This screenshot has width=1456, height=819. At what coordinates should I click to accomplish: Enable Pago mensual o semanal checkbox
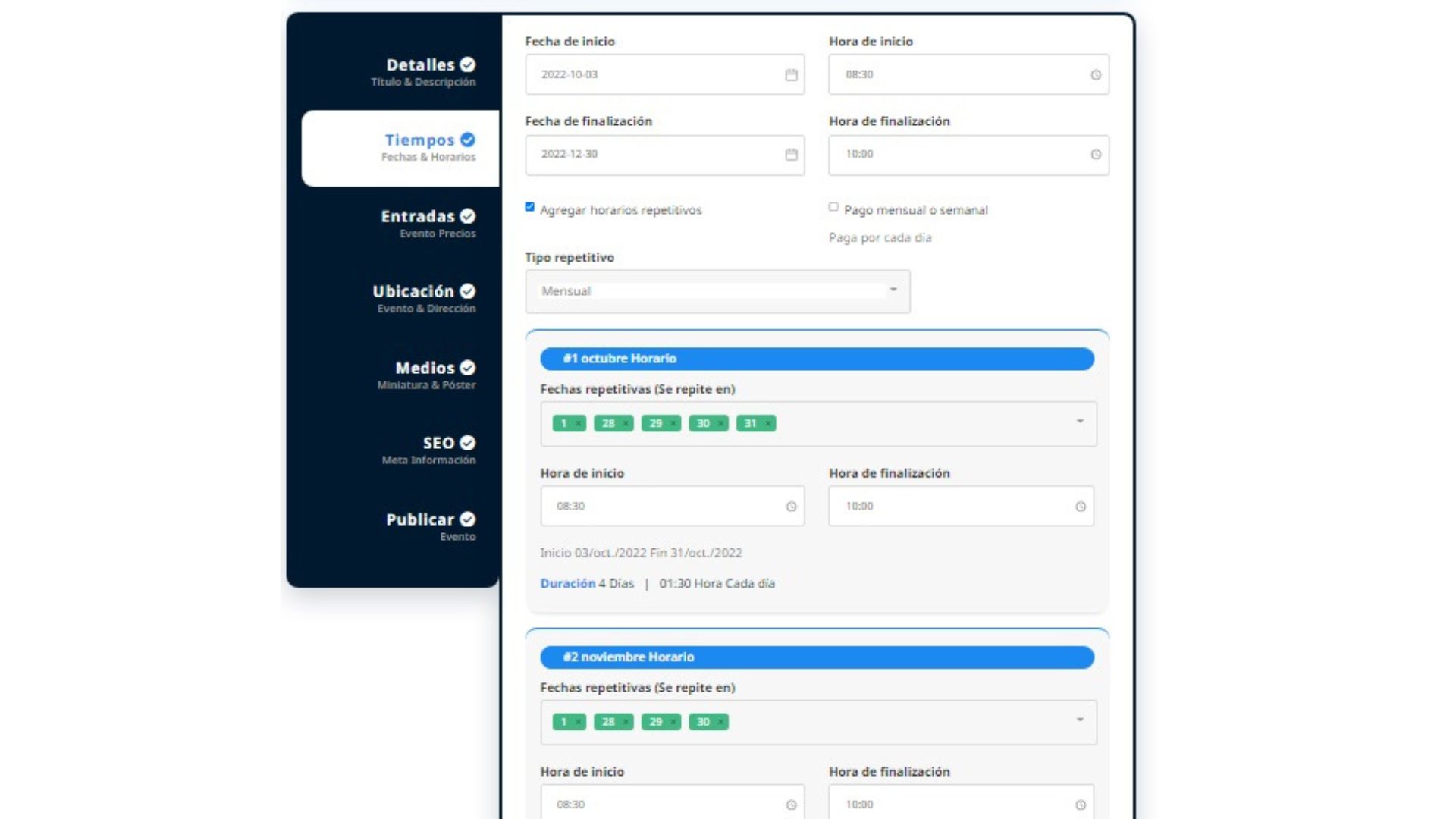(x=833, y=207)
